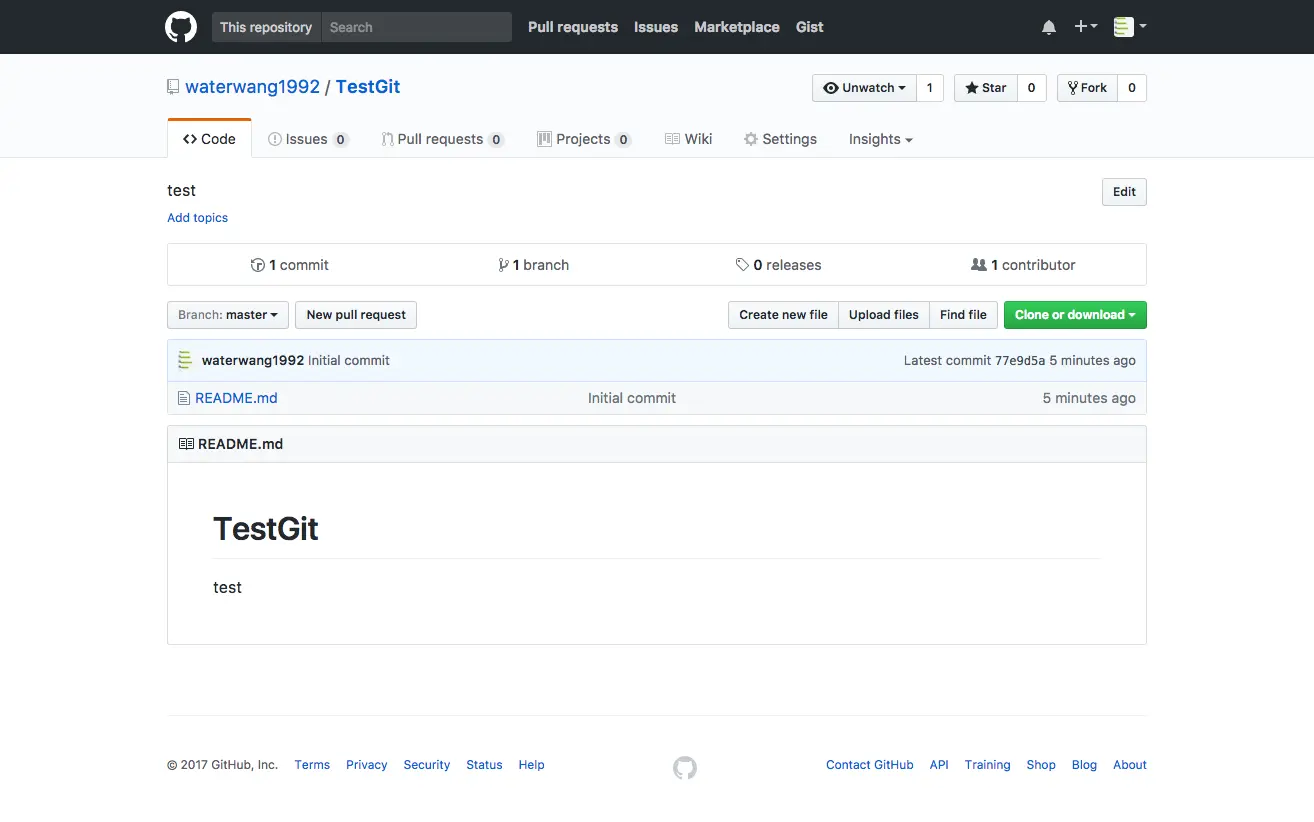Open the 1 commit link
The width and height of the screenshot is (1314, 822).
point(290,265)
